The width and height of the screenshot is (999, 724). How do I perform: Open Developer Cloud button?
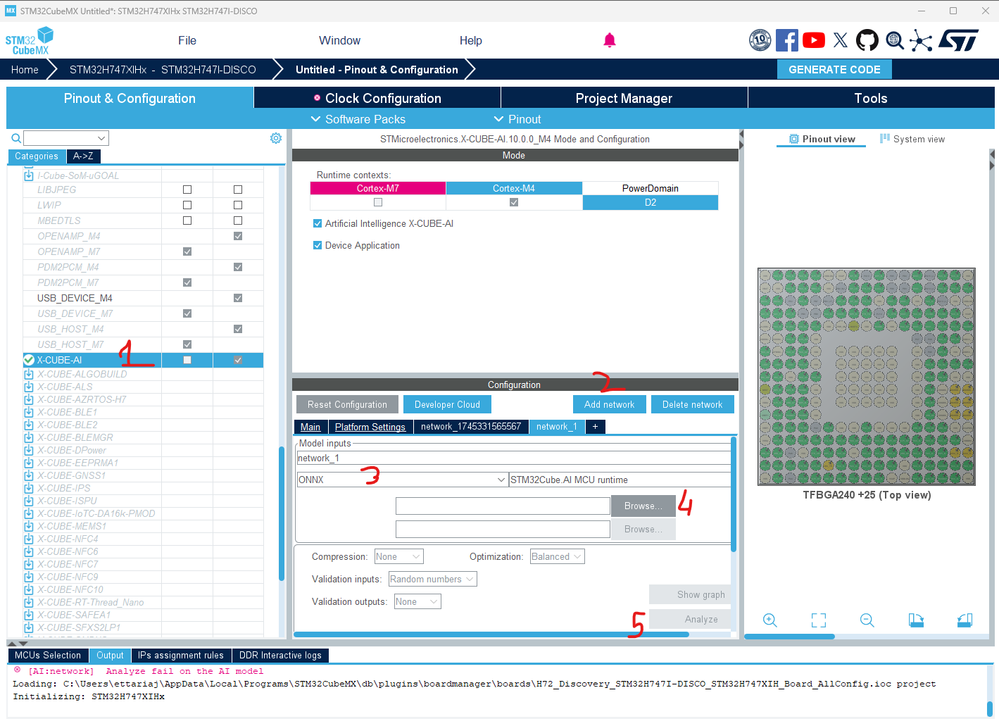447,405
